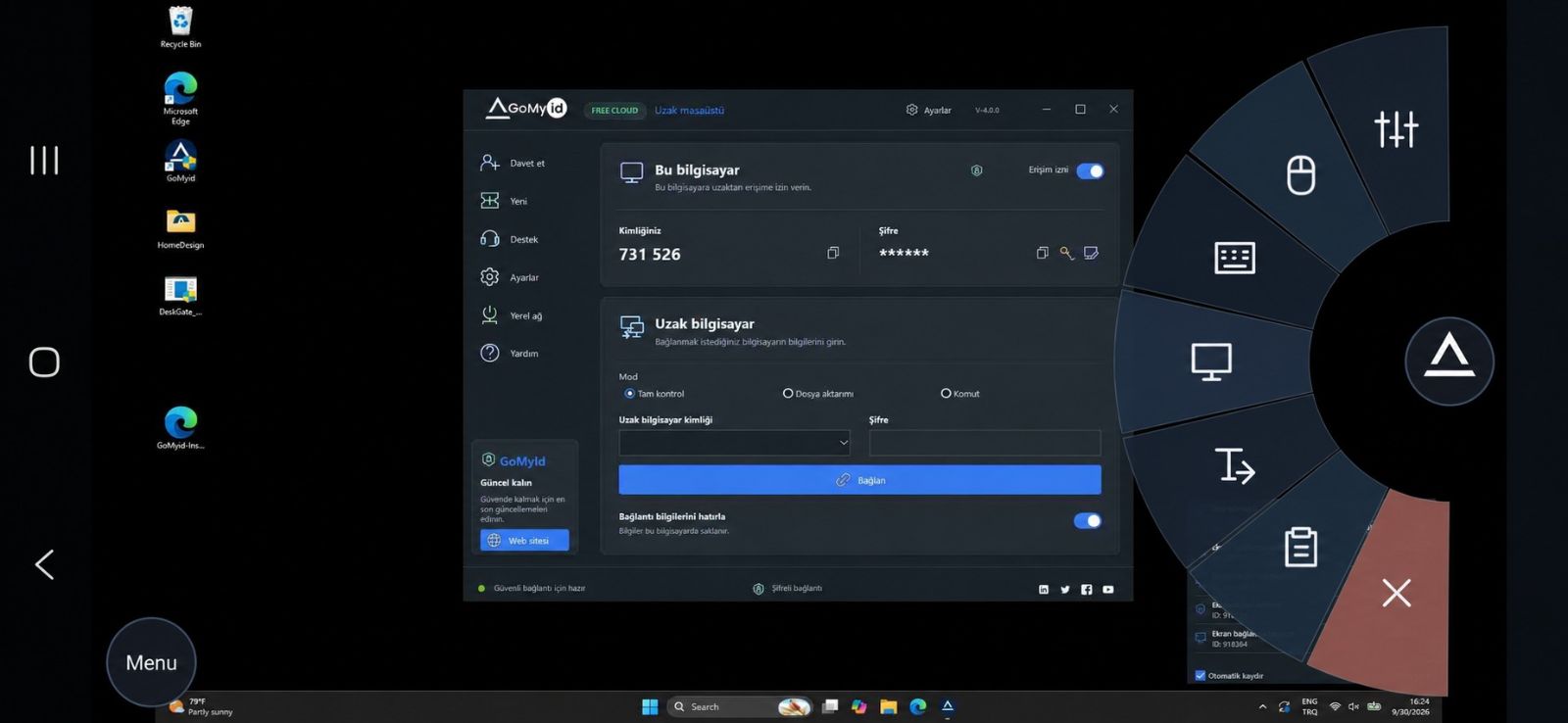This screenshot has height=723, width=1568.
Task: Tap the GoMyid triangle hub button
Action: click(1449, 361)
